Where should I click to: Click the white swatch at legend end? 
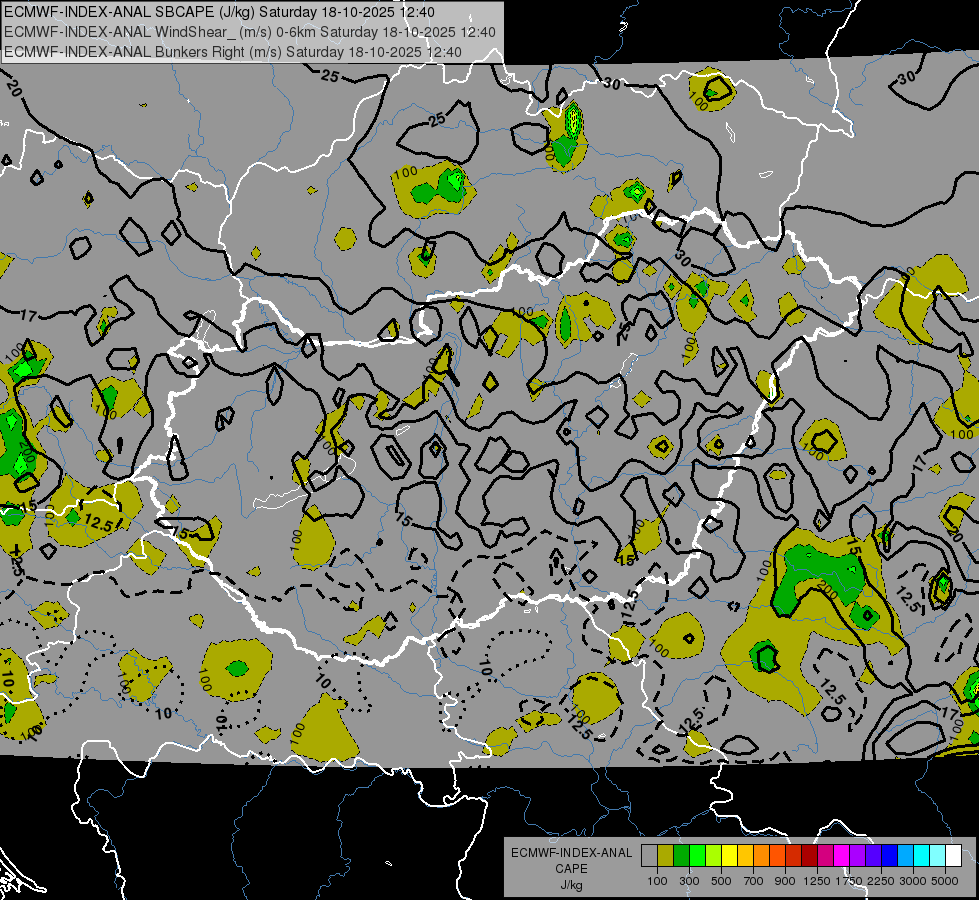[x=953, y=855]
